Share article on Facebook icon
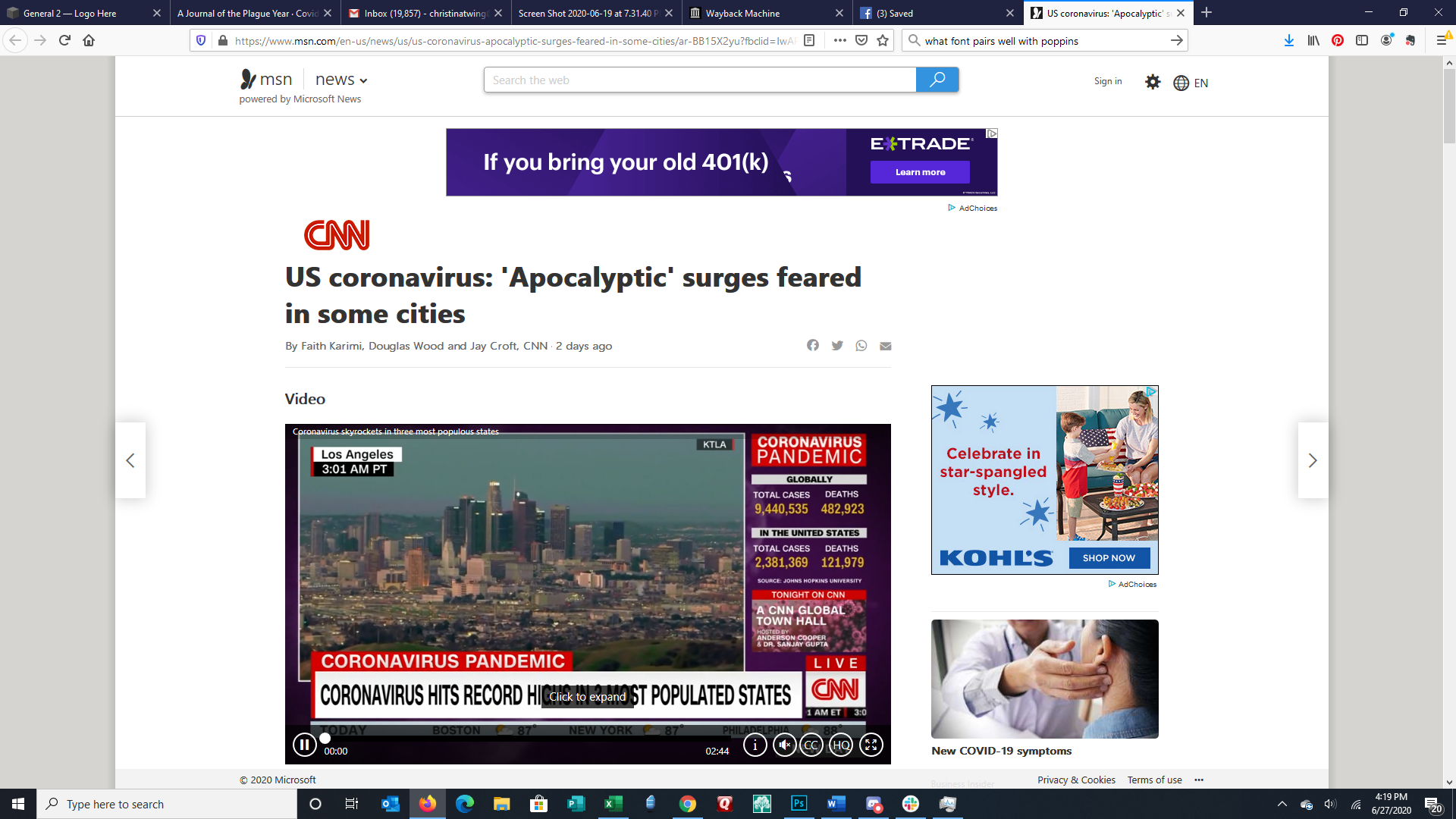Viewport: 1456px width, 819px height. [x=813, y=346]
